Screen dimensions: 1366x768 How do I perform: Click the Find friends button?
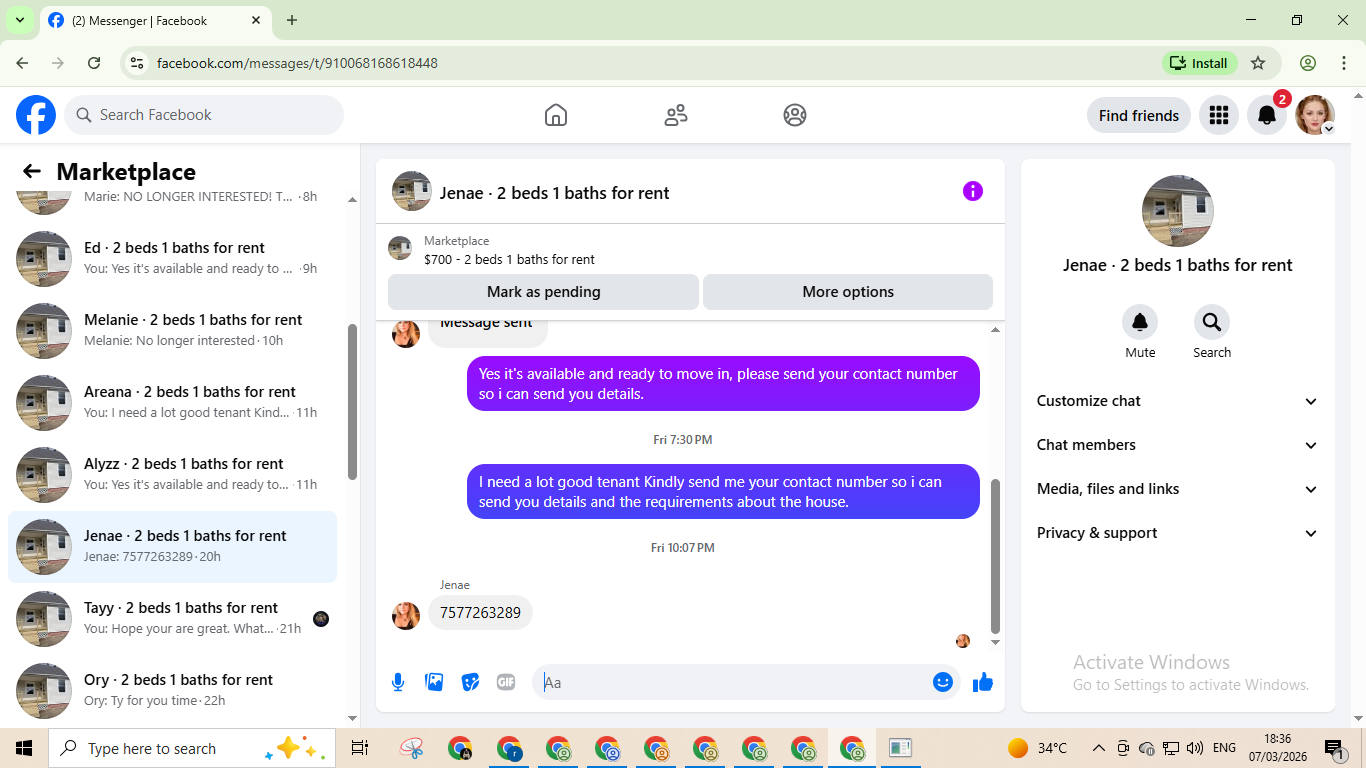tap(1139, 115)
